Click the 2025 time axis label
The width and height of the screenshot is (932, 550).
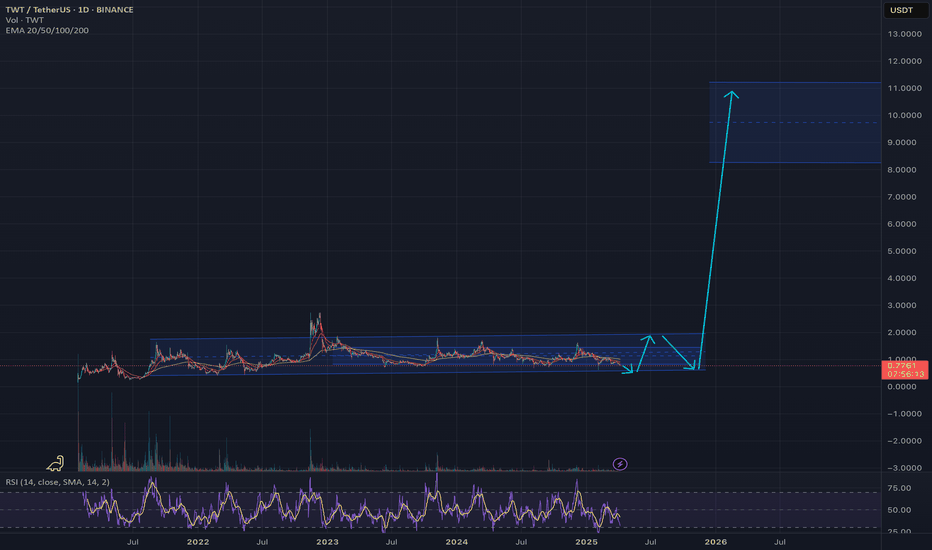(x=586, y=542)
